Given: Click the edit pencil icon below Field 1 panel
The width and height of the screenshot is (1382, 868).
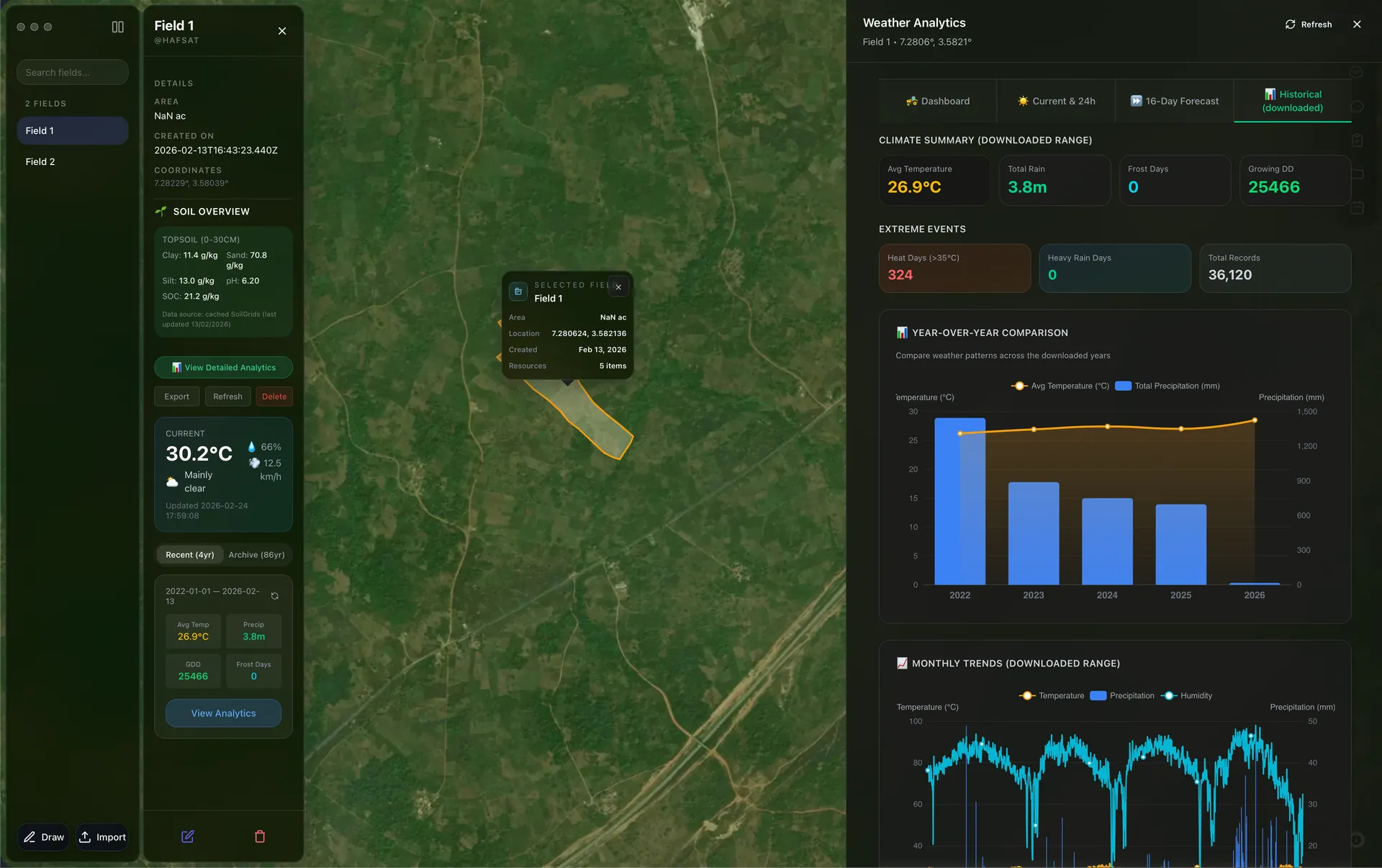Looking at the screenshot, I should [x=187, y=836].
